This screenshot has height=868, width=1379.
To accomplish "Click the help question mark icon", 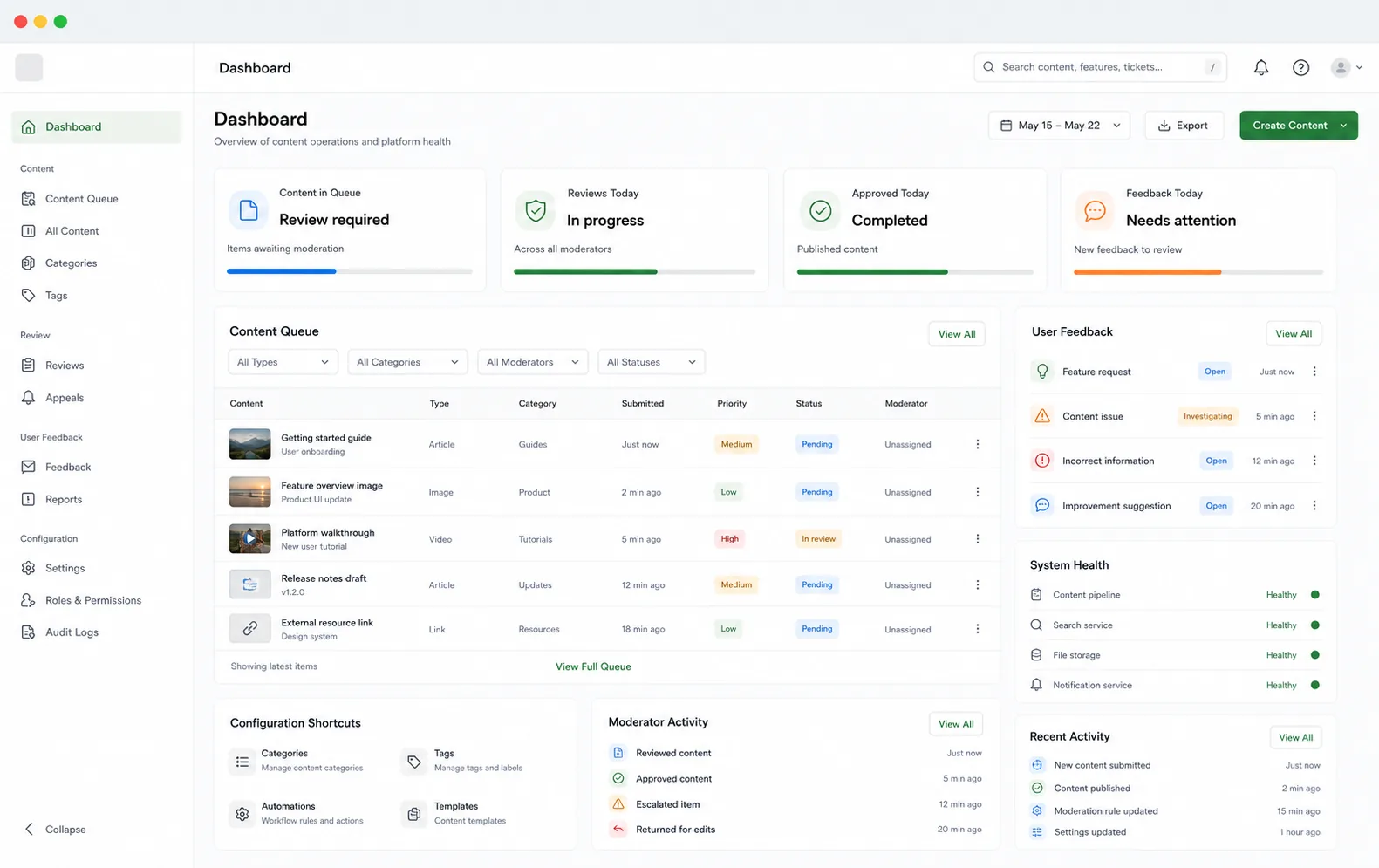I will 1300,67.
